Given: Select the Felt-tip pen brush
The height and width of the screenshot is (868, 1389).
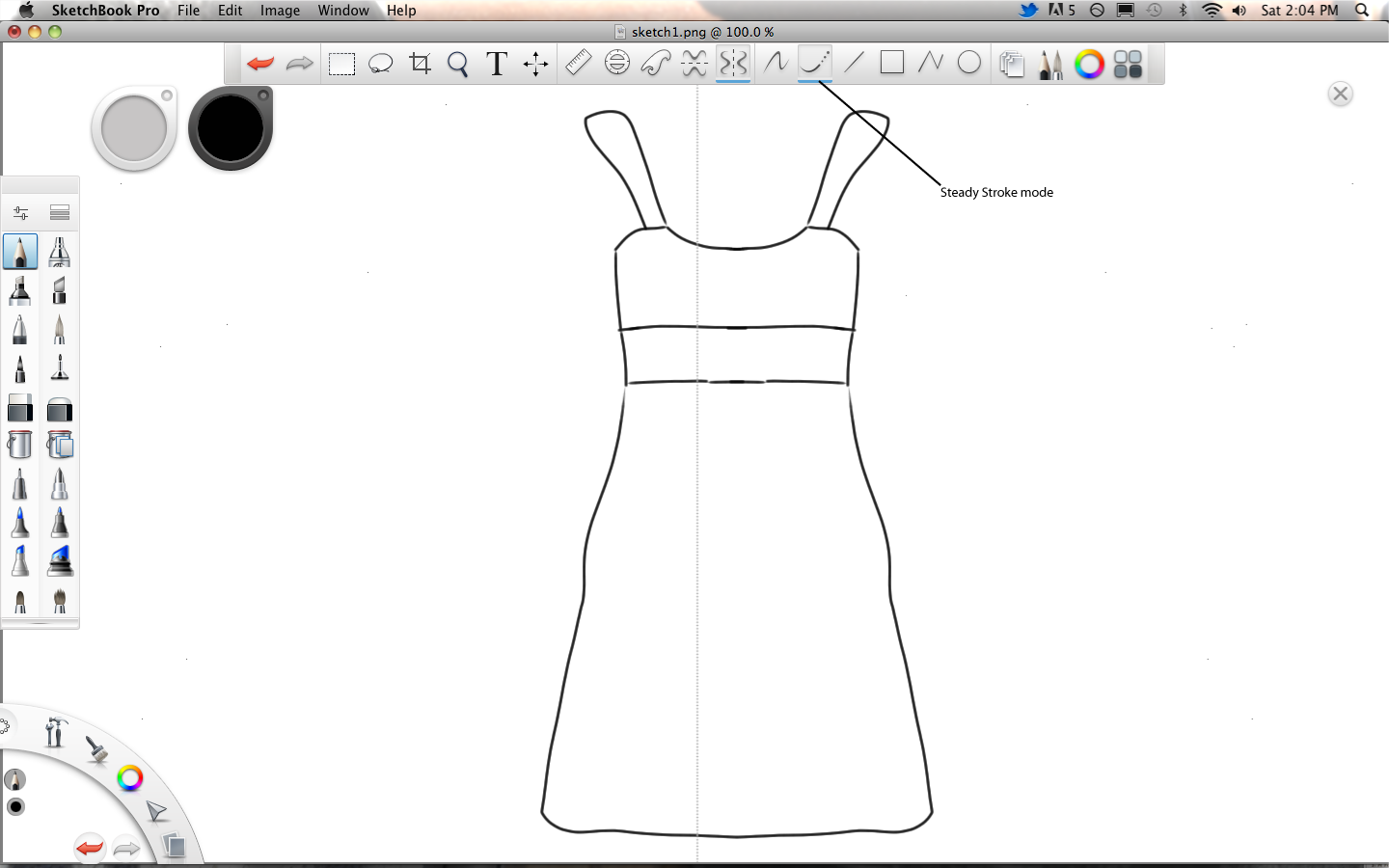Looking at the screenshot, I should 20,368.
